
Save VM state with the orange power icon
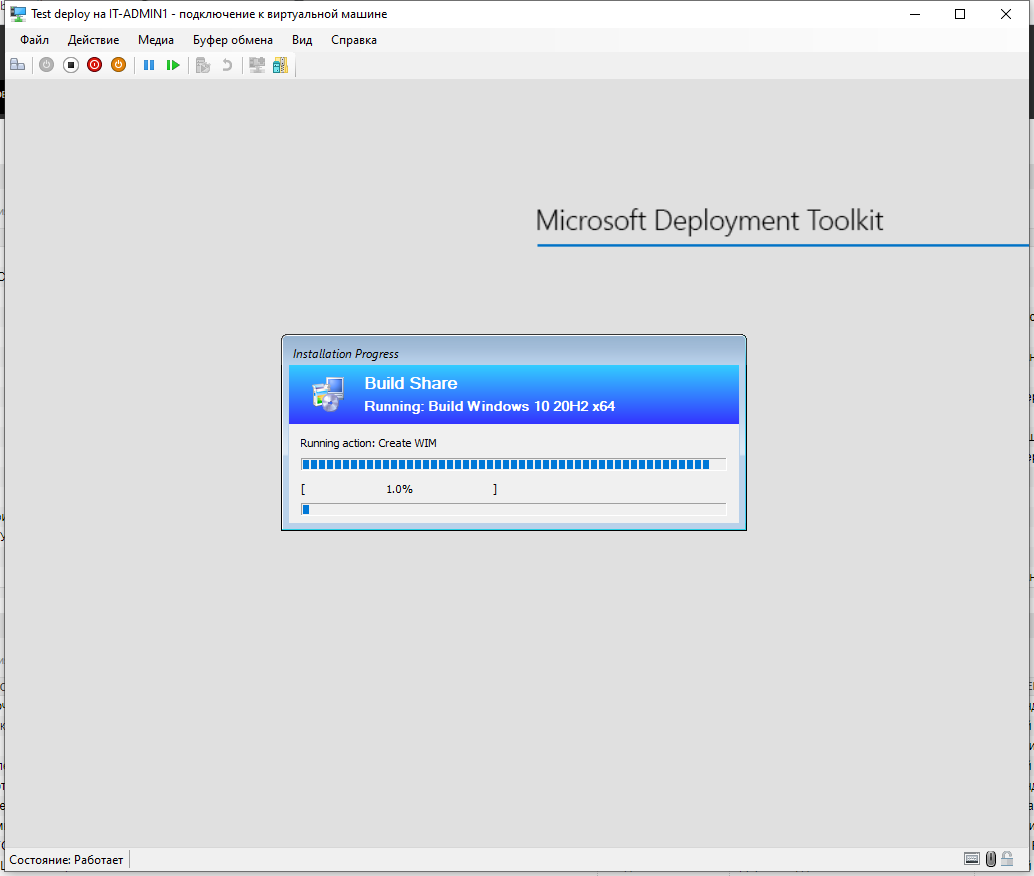point(118,65)
